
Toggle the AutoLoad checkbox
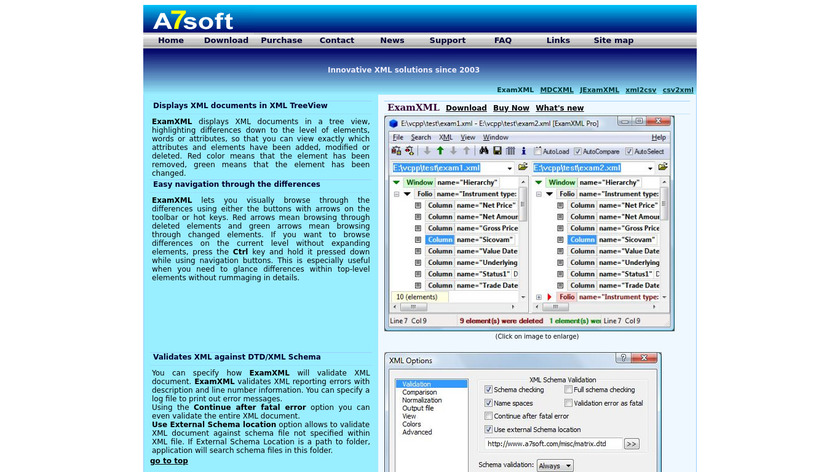tap(538, 151)
